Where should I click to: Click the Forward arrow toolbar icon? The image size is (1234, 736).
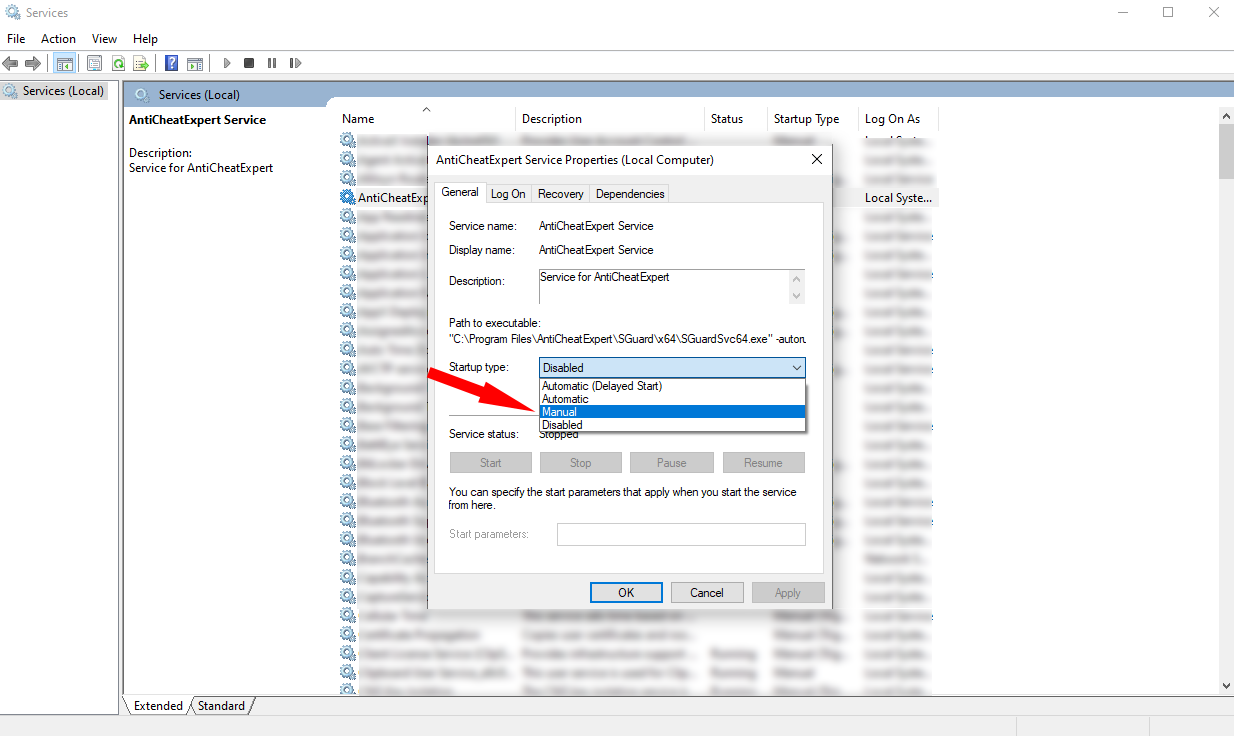tap(33, 63)
